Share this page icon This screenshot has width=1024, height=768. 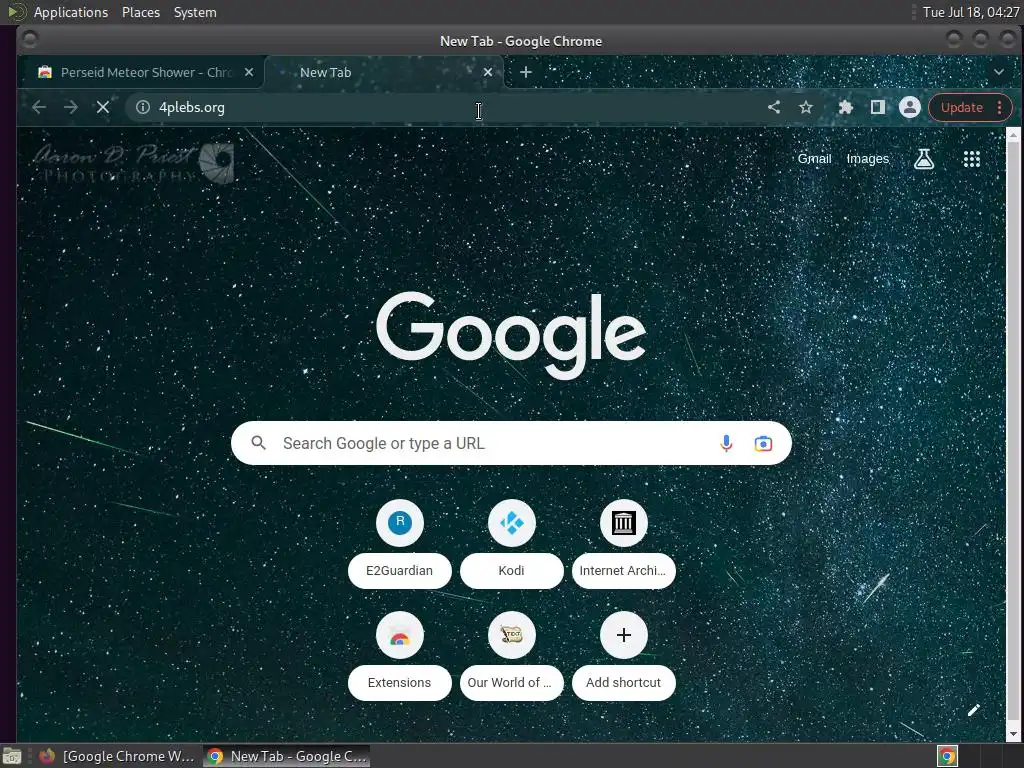tap(774, 107)
